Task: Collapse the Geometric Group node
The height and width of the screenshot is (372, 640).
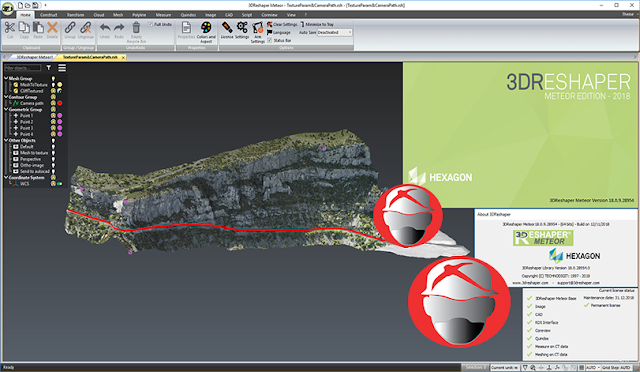Action: (x=6, y=109)
